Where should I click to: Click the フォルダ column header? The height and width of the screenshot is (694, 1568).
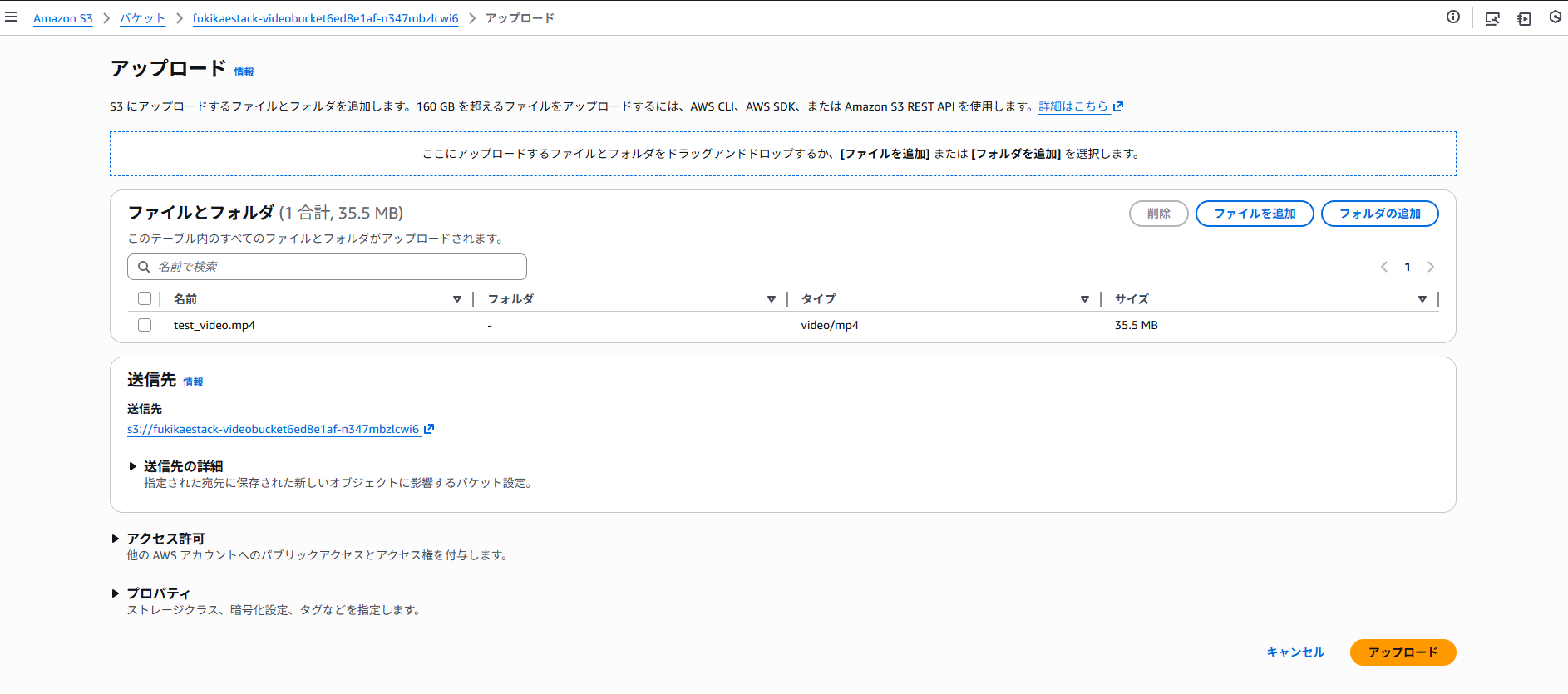click(510, 299)
